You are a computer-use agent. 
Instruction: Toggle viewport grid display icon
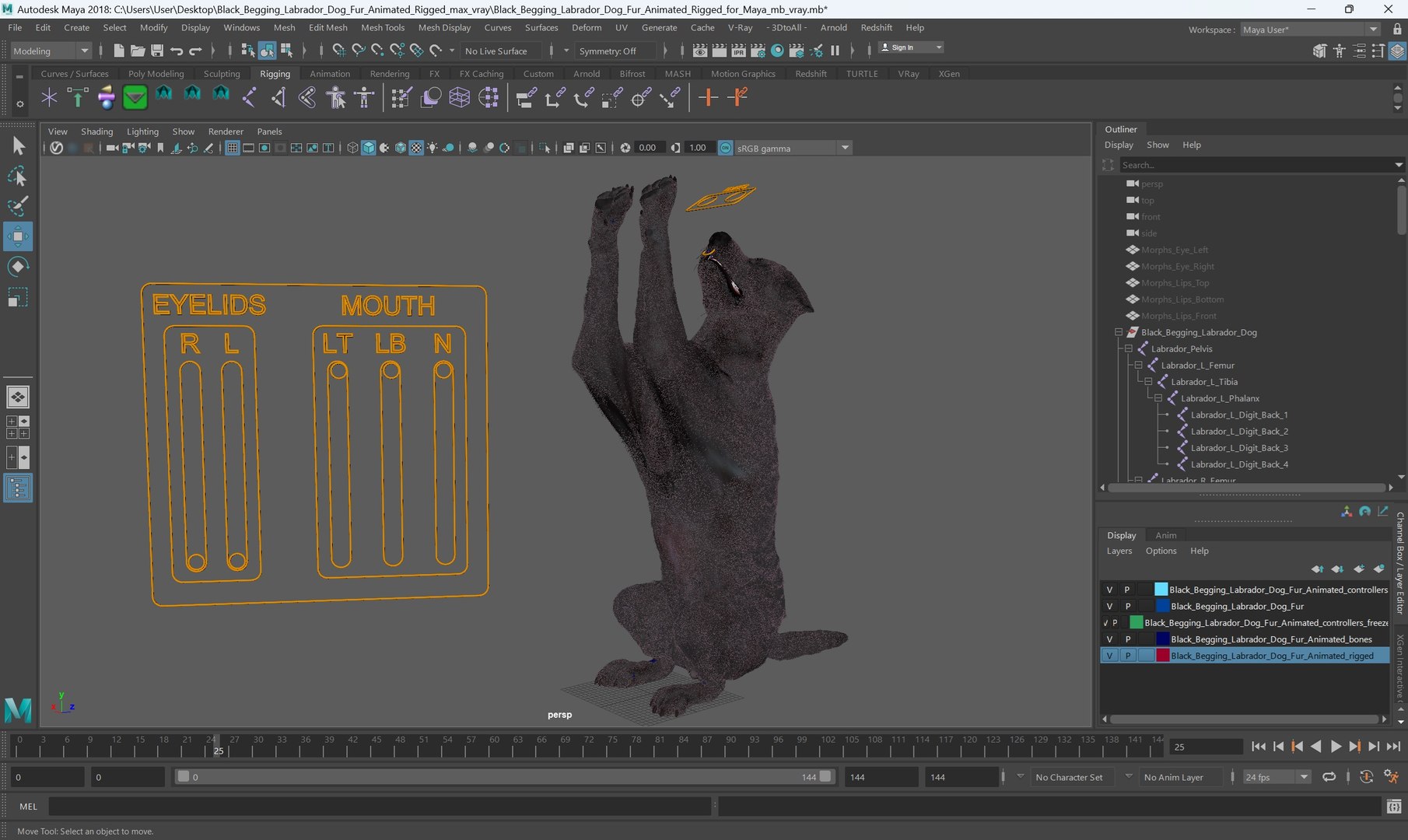(x=232, y=148)
